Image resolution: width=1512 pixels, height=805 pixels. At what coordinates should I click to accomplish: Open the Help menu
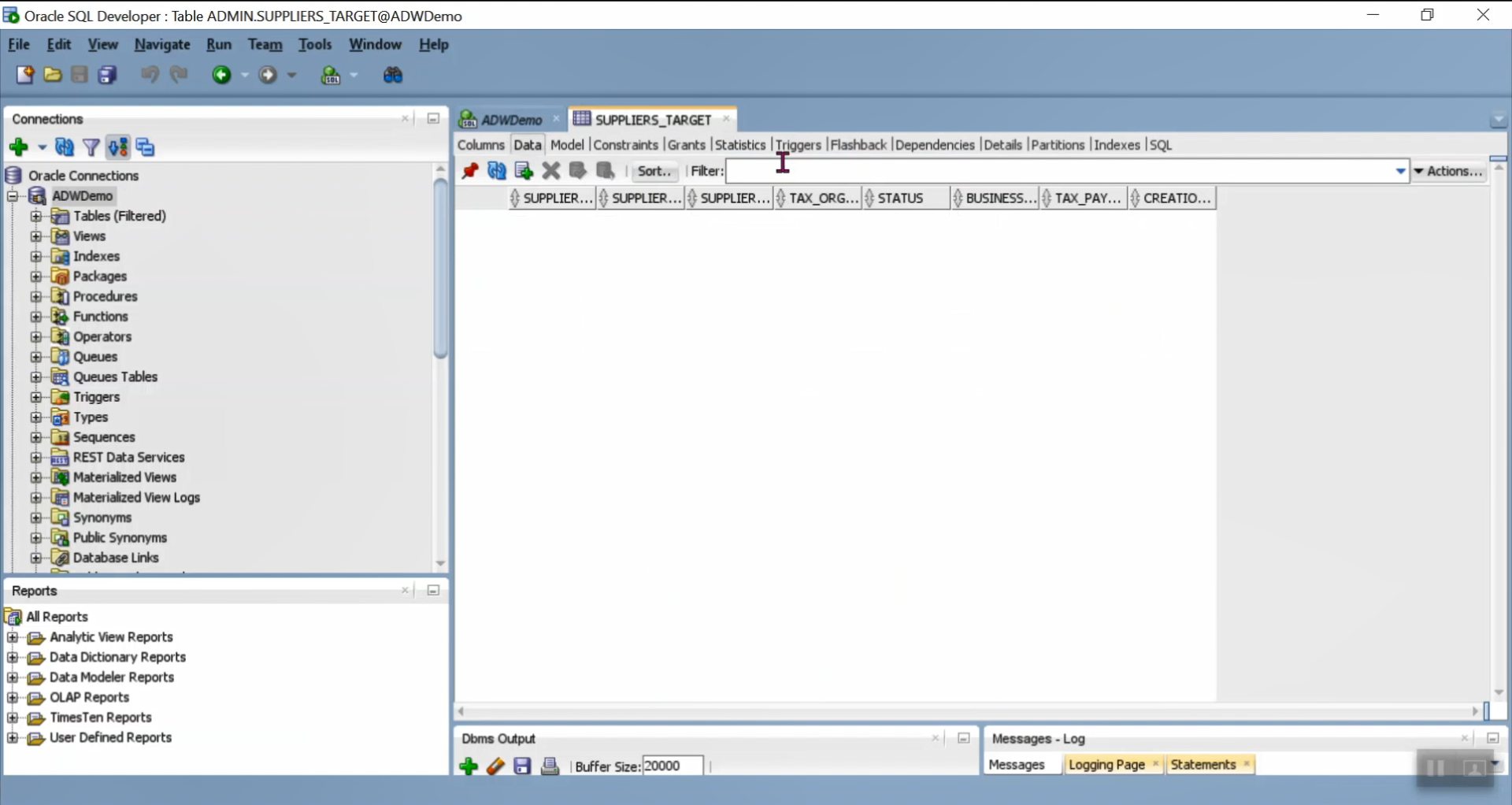click(433, 45)
